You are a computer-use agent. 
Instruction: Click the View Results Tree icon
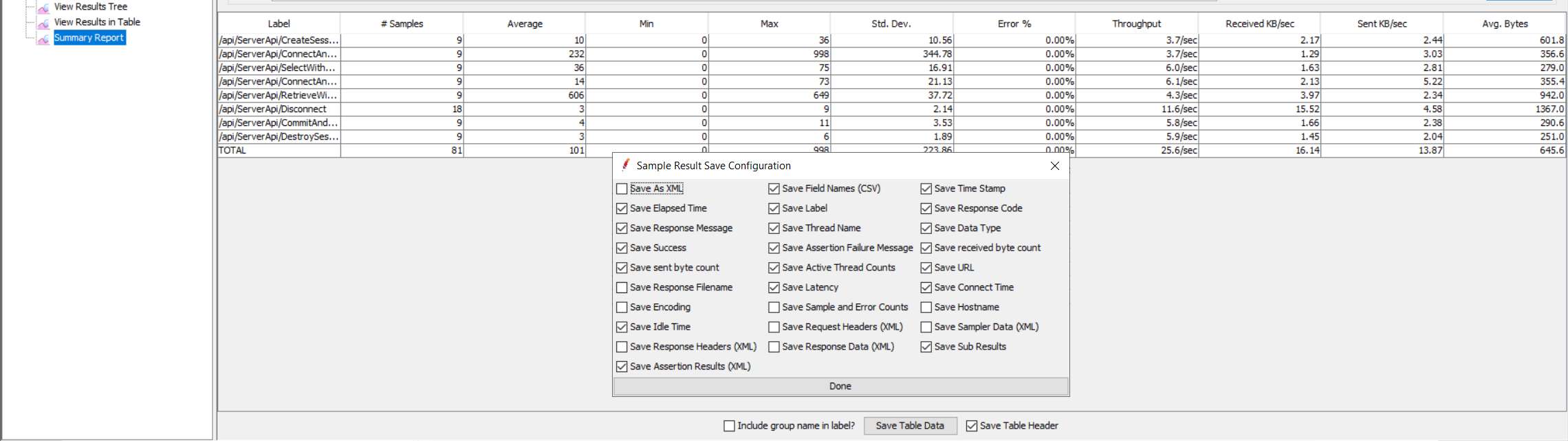43,8
